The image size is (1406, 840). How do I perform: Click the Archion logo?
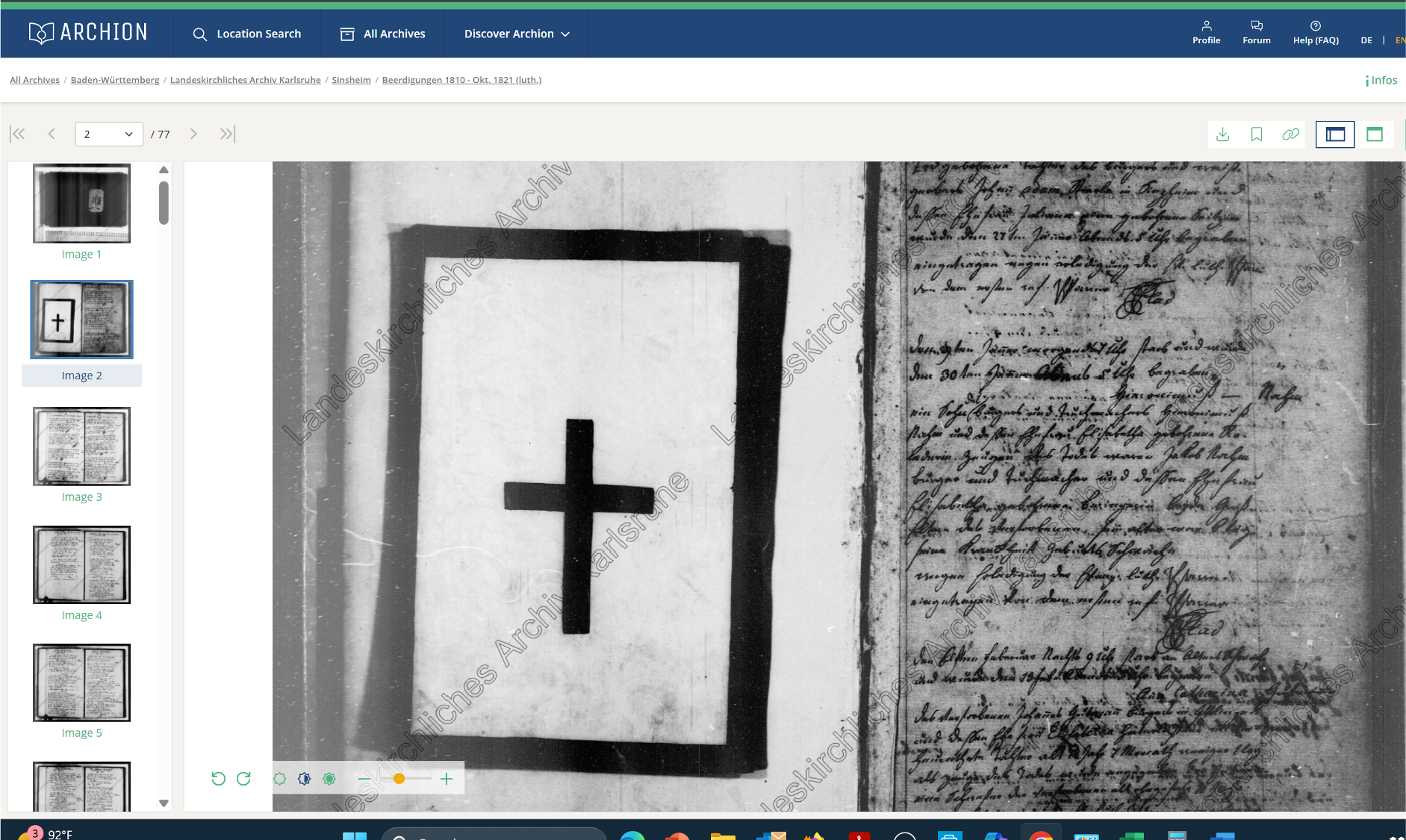tap(87, 32)
